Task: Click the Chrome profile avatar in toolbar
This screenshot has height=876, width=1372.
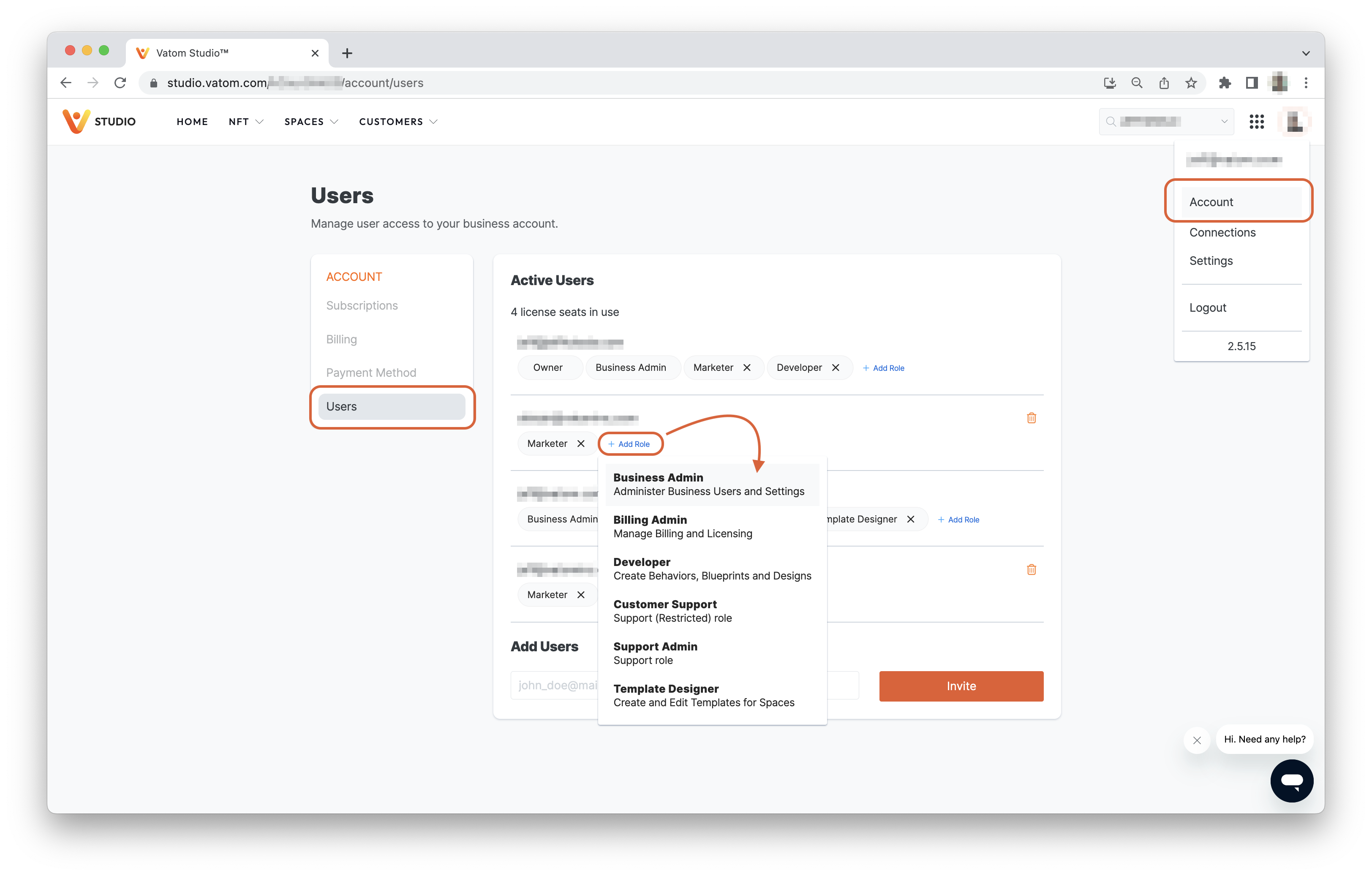Action: click(1279, 83)
